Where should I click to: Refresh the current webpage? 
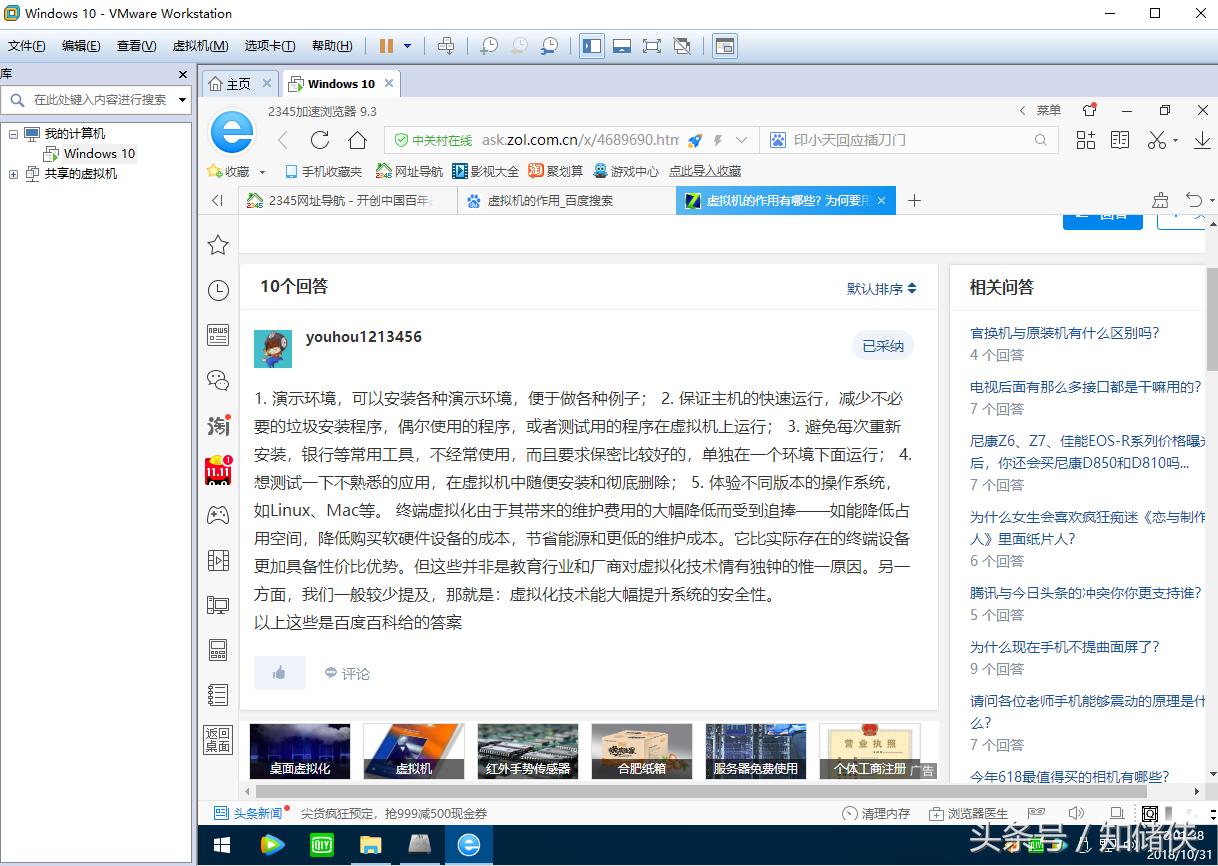tap(318, 140)
